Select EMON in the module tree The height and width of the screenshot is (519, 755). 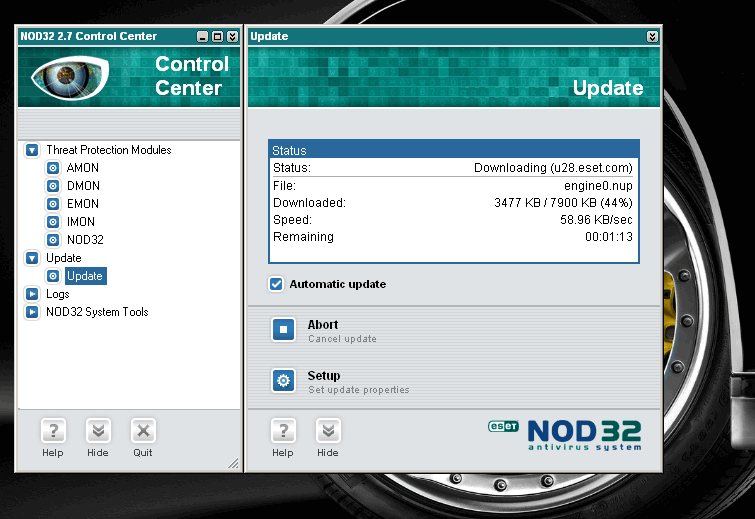(x=83, y=204)
